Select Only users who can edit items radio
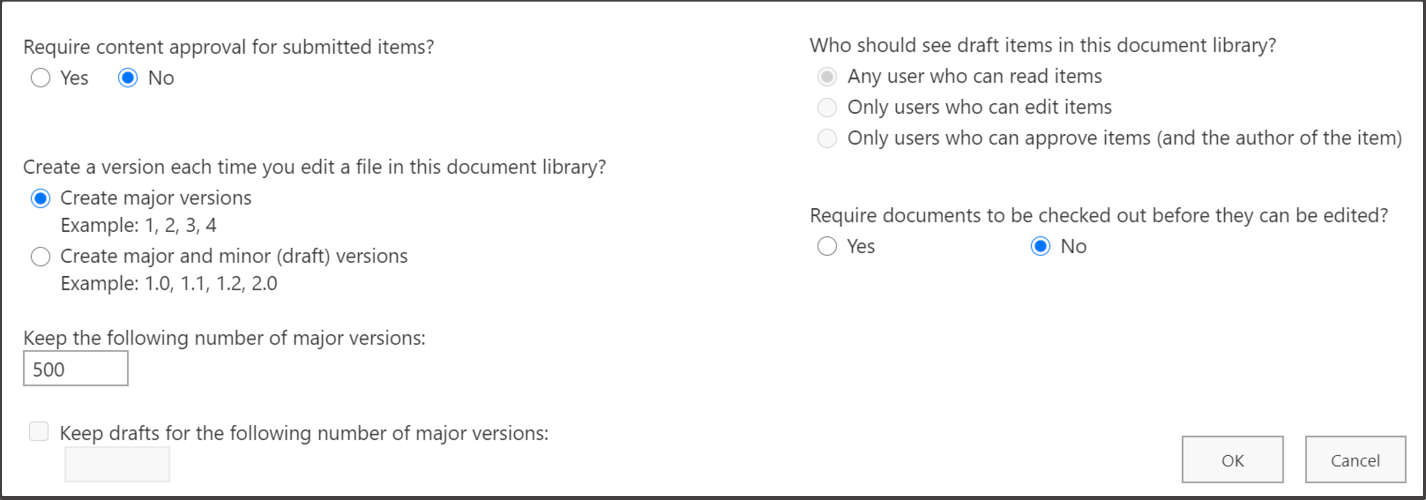The image size is (1426, 500). (827, 107)
